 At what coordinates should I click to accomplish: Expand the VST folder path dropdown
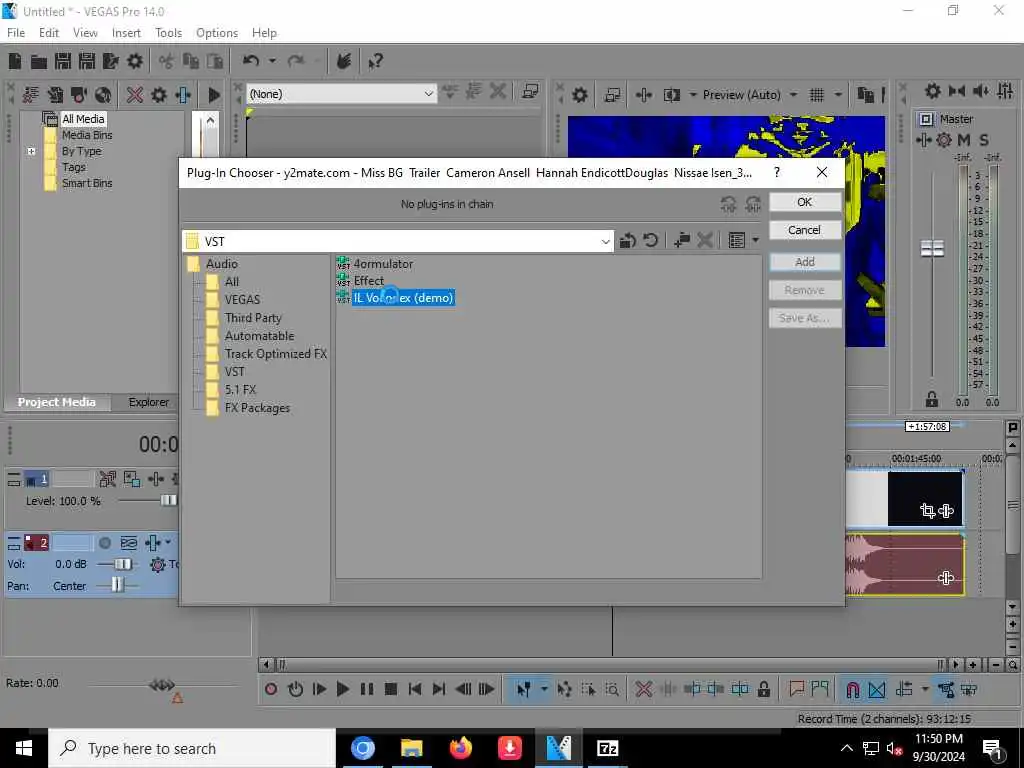click(605, 242)
